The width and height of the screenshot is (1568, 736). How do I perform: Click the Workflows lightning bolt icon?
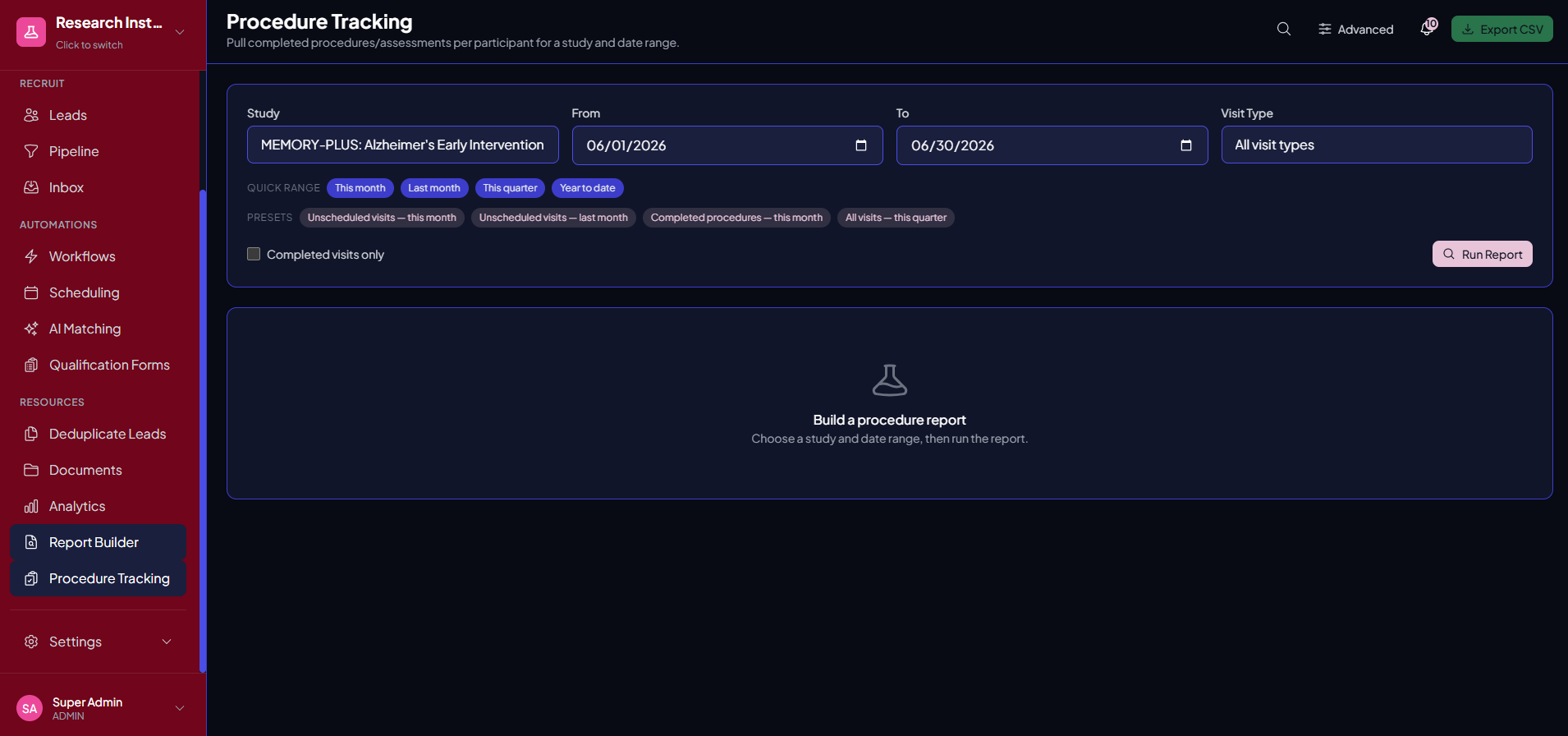click(x=31, y=256)
